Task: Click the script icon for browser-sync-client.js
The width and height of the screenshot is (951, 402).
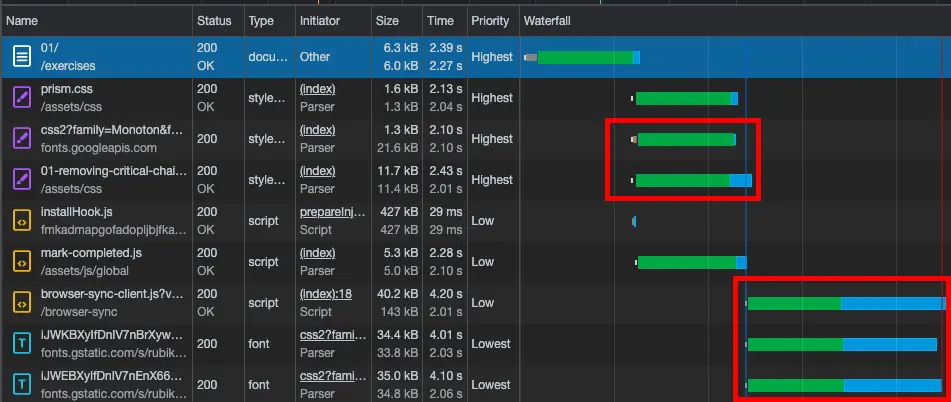Action: click(x=21, y=303)
